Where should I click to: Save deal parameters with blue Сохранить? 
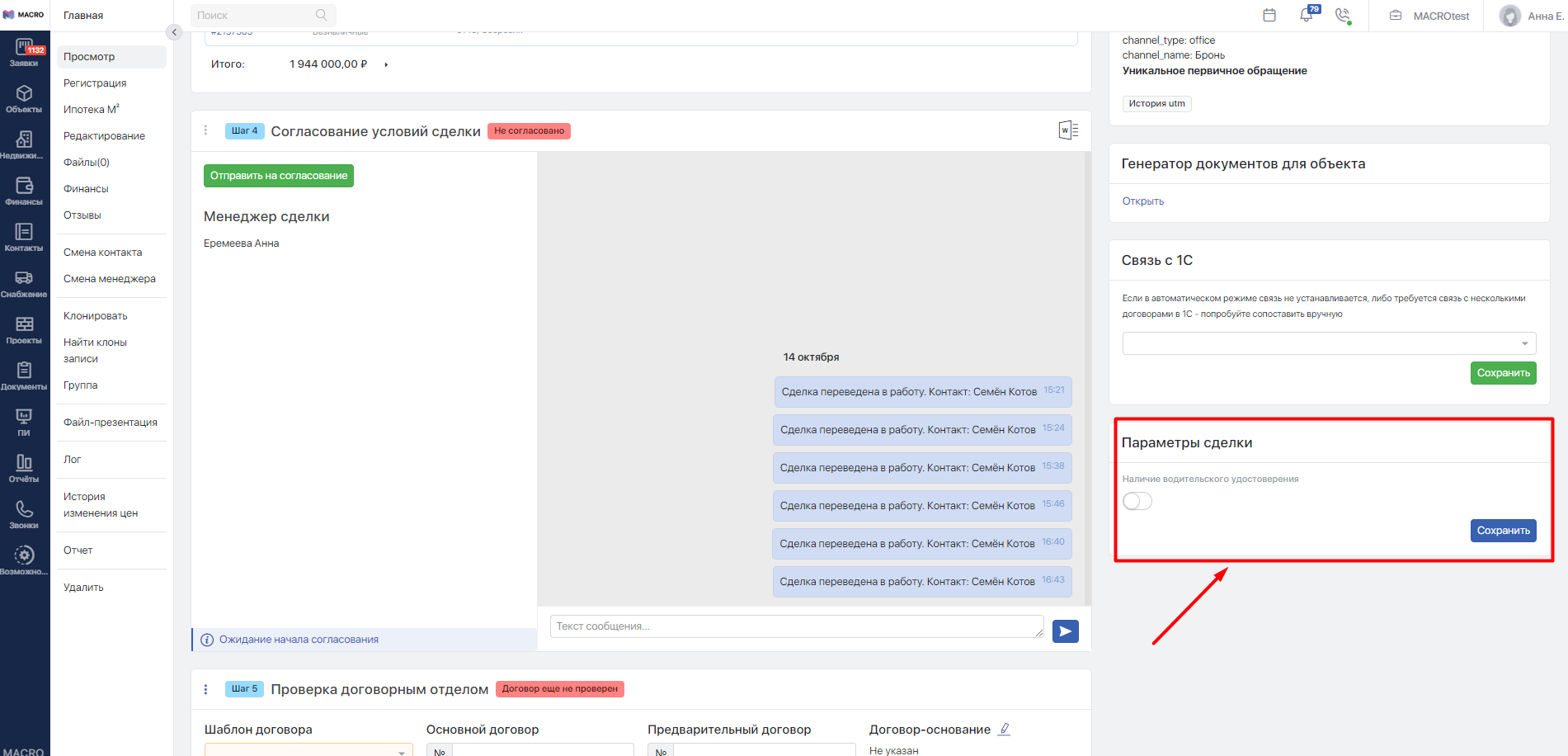pos(1503,531)
